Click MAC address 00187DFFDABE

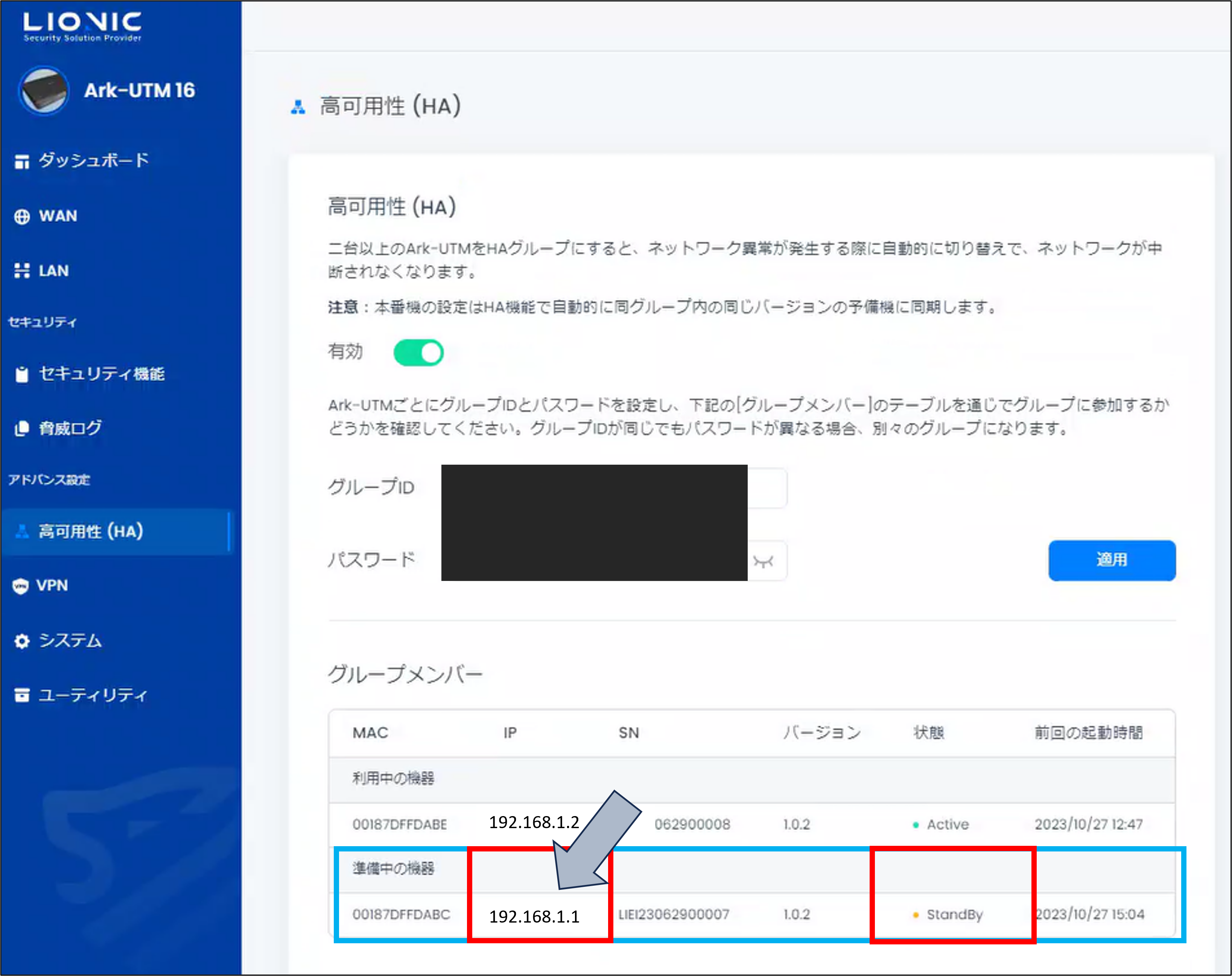click(x=399, y=825)
